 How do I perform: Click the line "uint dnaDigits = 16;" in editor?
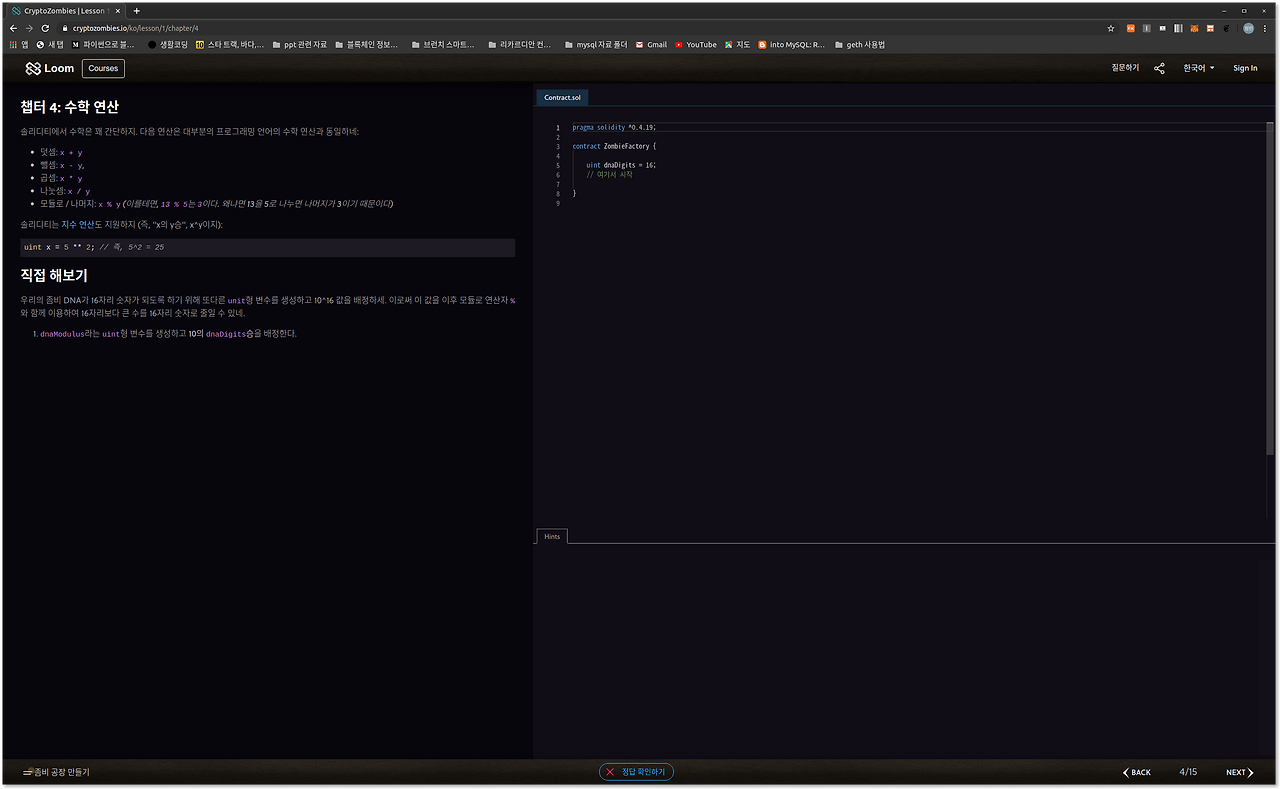pyautogui.click(x=620, y=165)
